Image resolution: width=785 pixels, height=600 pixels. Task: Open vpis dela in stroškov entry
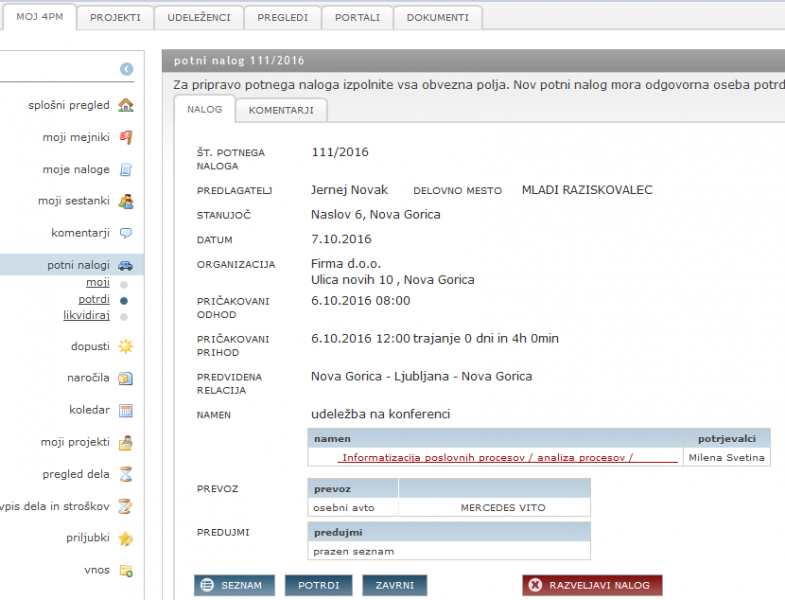tap(55, 506)
